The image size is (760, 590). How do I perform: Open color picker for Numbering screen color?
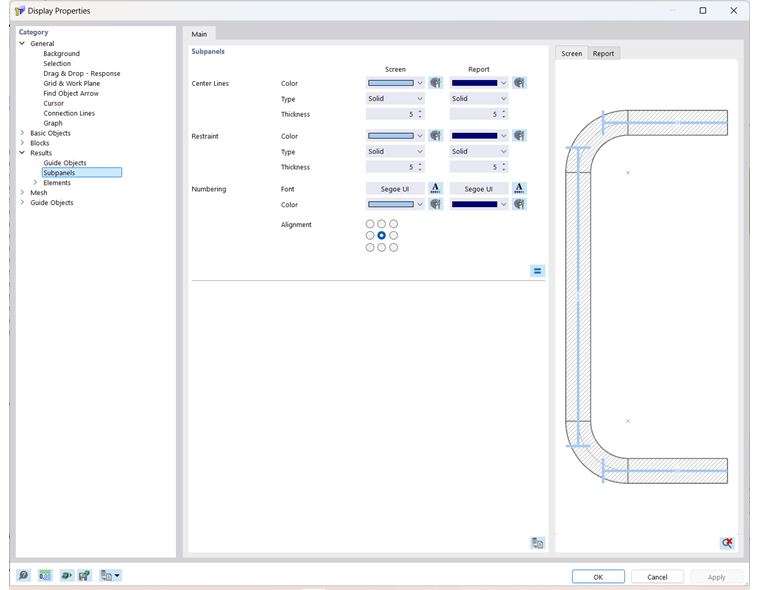pos(435,204)
